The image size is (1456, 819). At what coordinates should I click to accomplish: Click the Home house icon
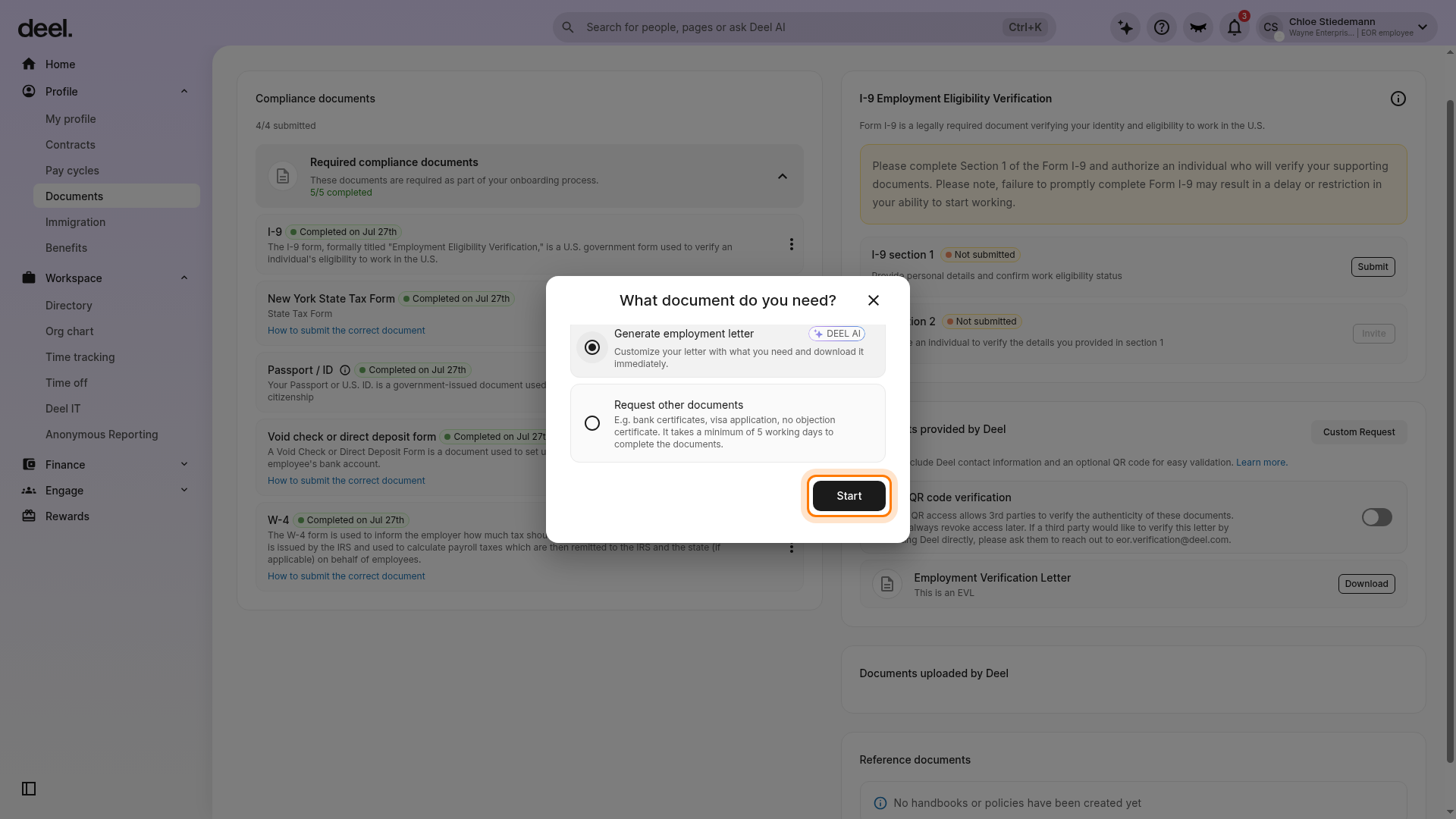pos(29,64)
